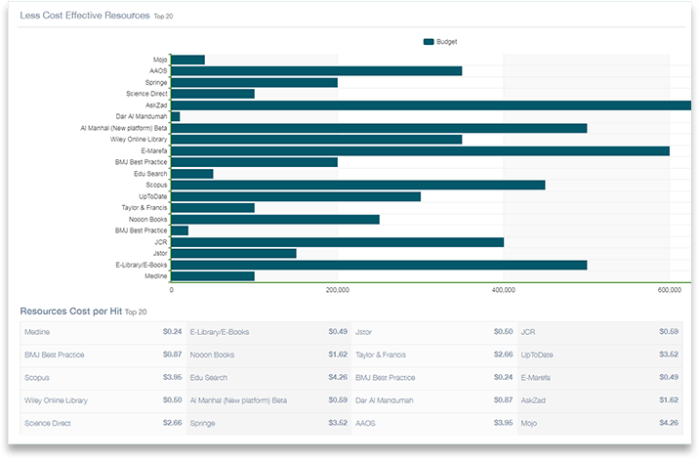Select the Mojo budget bar

(188, 60)
